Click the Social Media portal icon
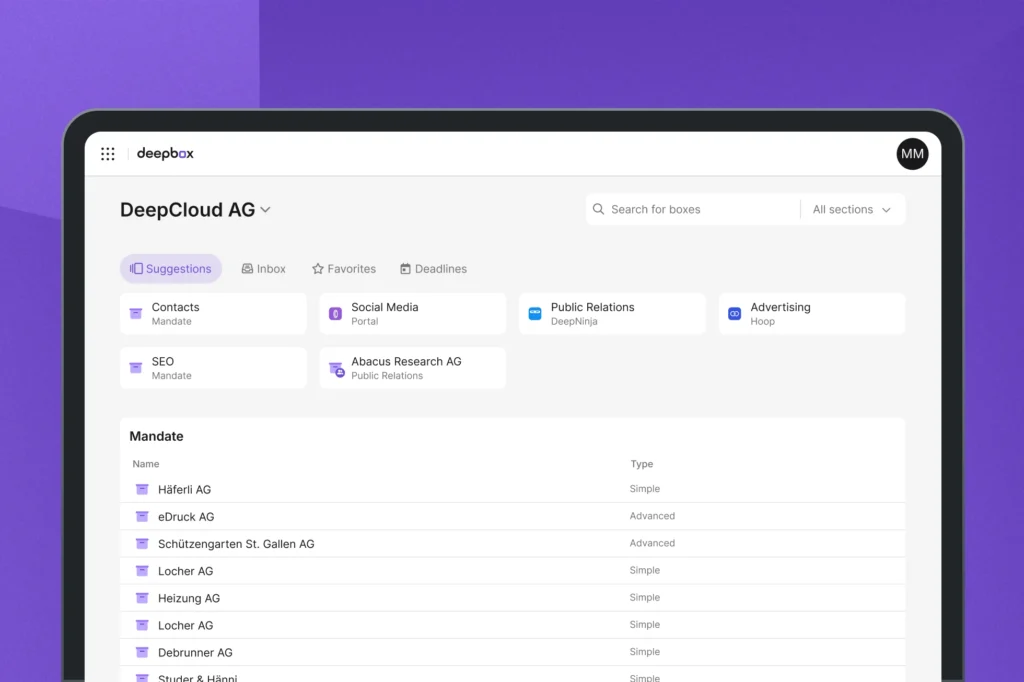This screenshot has width=1024, height=682. pos(335,314)
